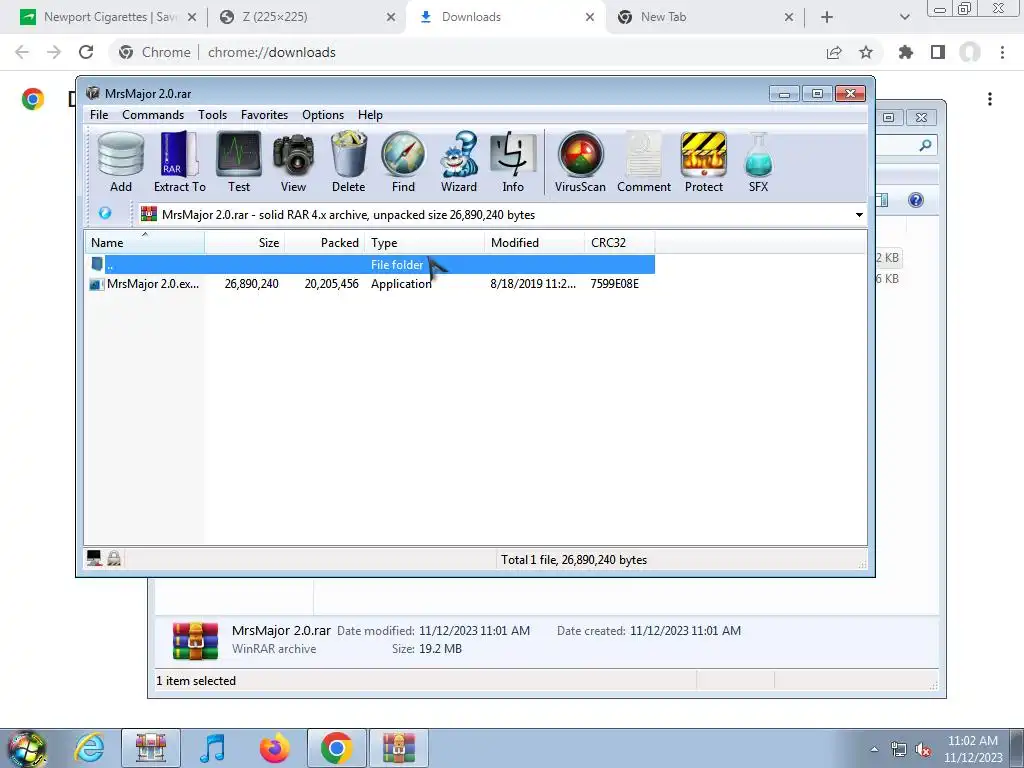Screen dimensions: 1024x768
Task: Click the Chrome taskbar button
Action: [336, 748]
